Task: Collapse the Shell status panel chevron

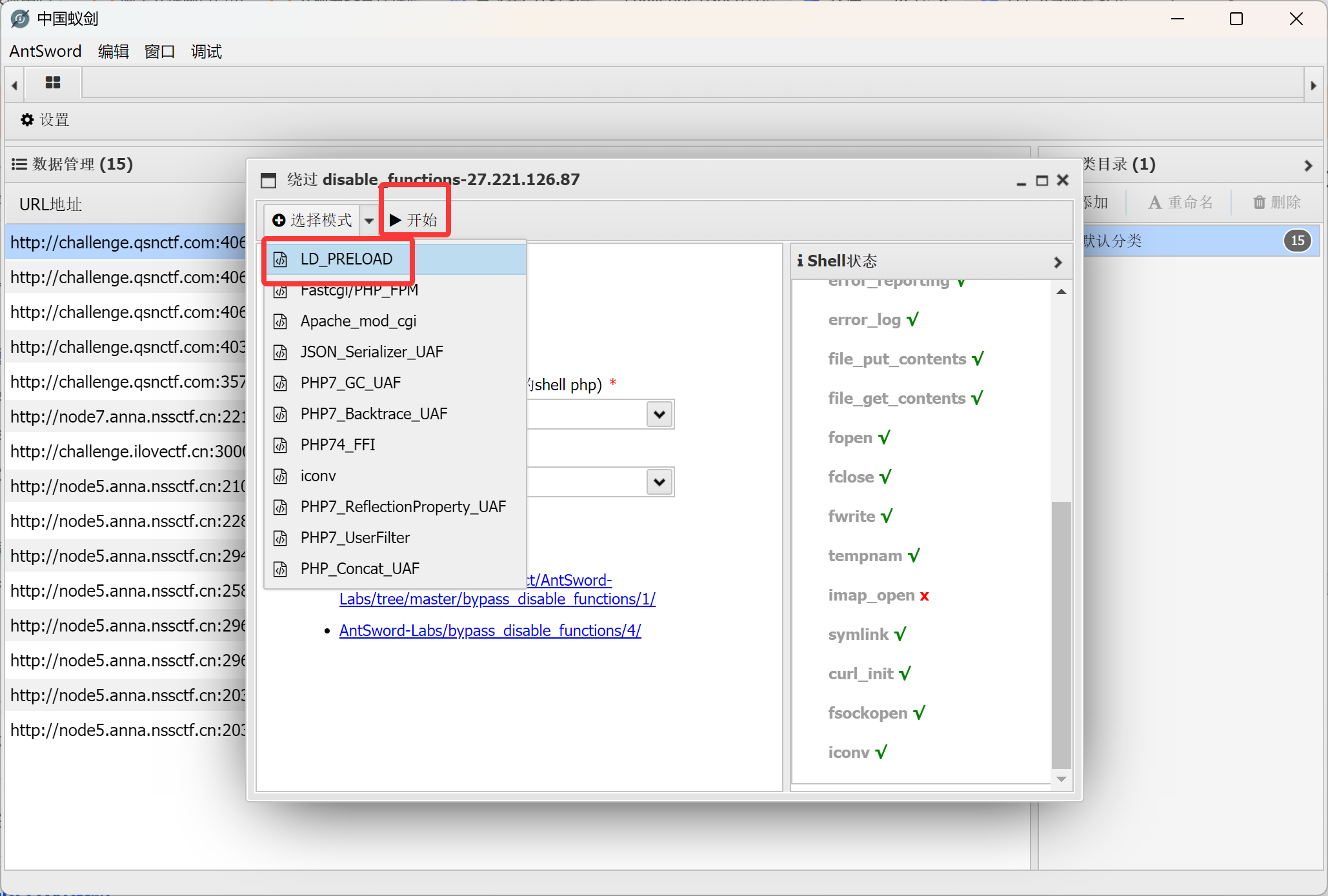Action: 1057,262
